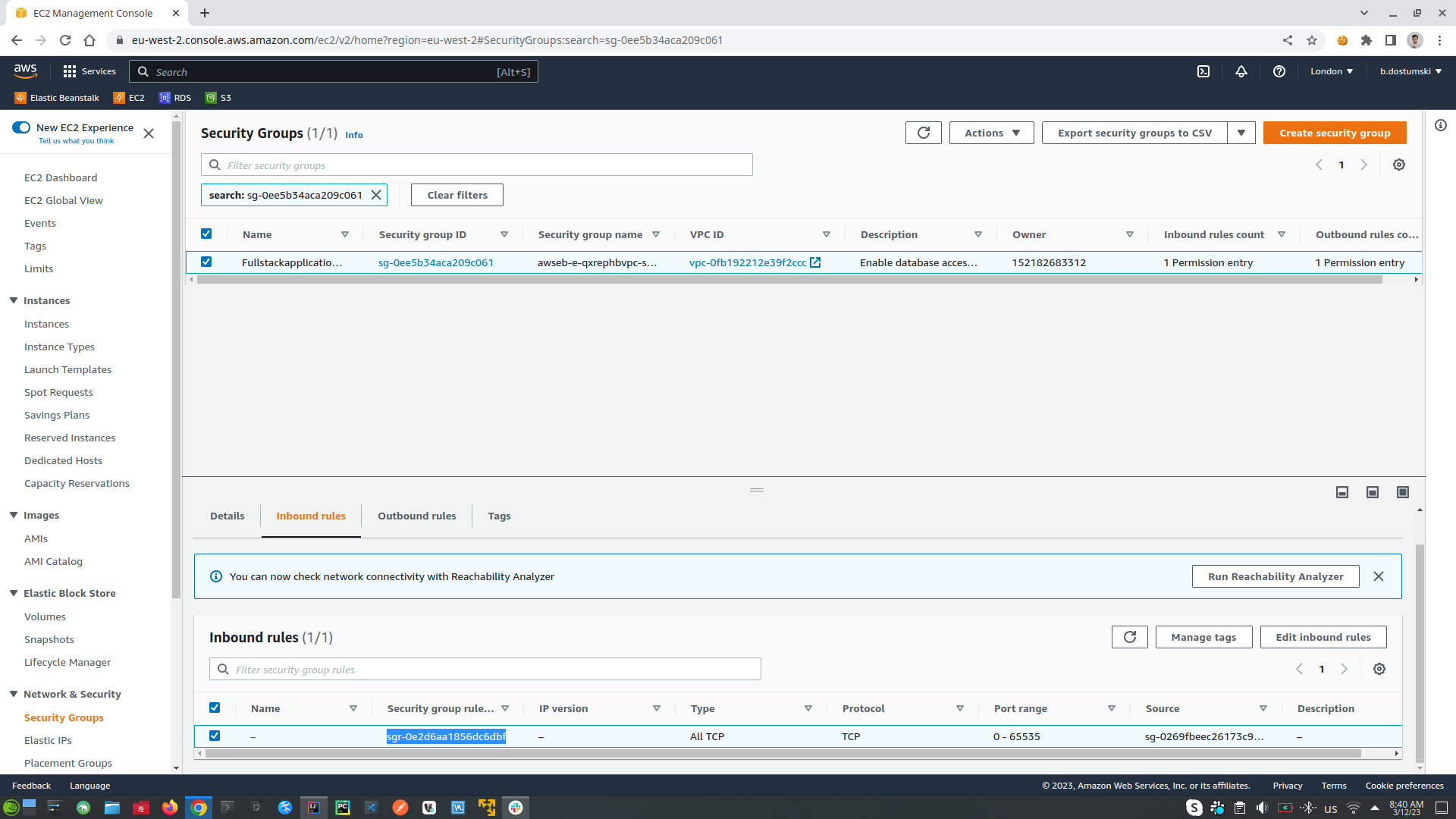The height and width of the screenshot is (819, 1456).
Task: Switch to the Outbound rules tab
Action: [x=416, y=516]
